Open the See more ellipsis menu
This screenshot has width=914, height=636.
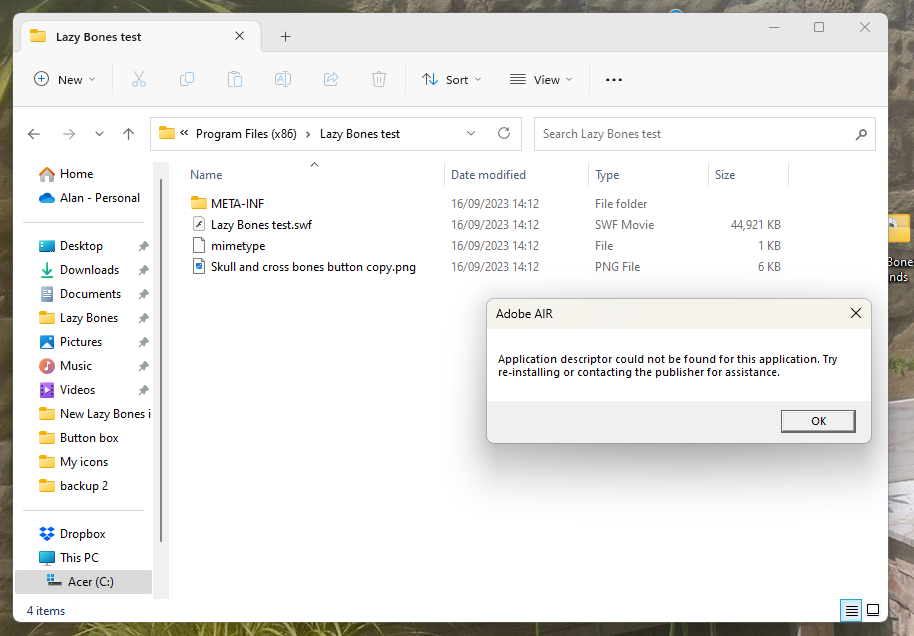coord(614,80)
